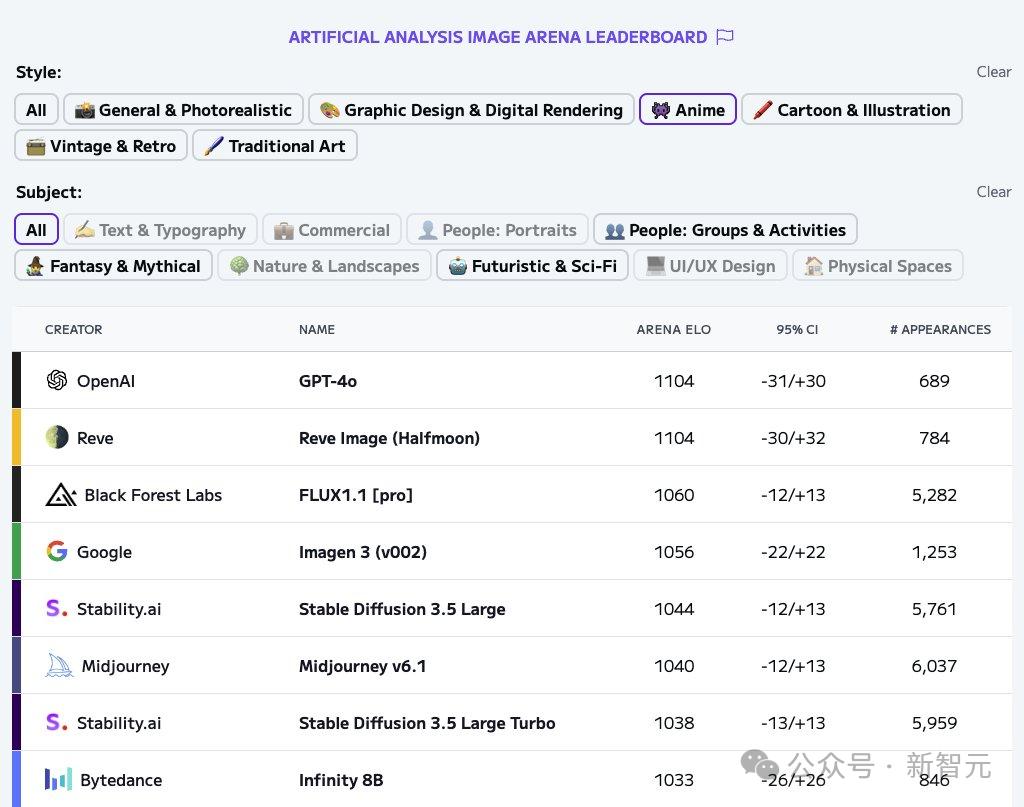Choose the Commercial subject filter
1024x807 pixels.
(x=332, y=230)
